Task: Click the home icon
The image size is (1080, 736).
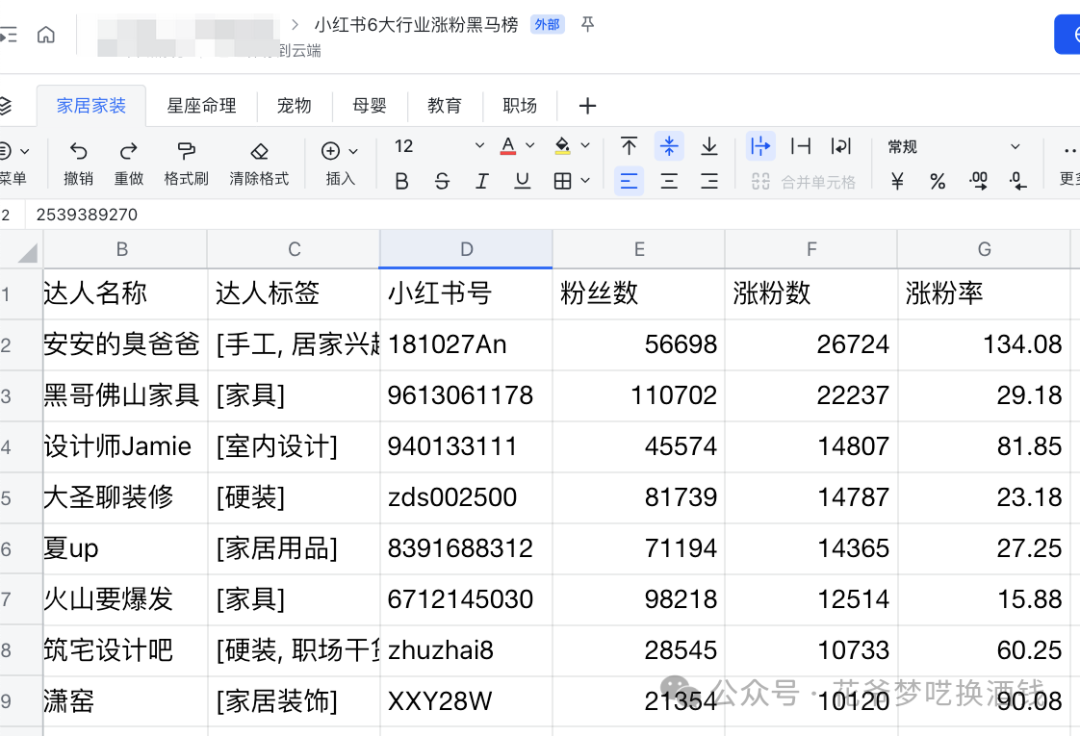Action: pyautogui.click(x=46, y=34)
